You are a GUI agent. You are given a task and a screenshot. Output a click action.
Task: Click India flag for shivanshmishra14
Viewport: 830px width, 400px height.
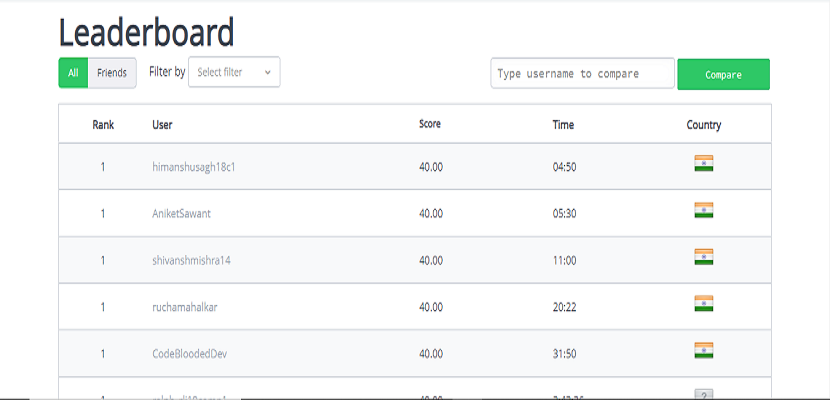point(703,257)
